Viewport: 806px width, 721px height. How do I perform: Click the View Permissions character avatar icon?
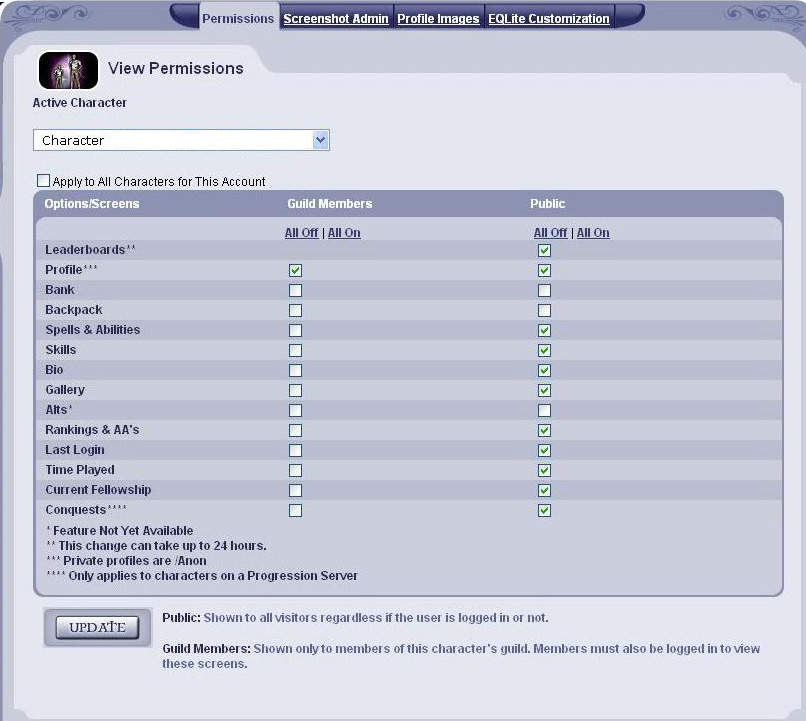tap(68, 70)
